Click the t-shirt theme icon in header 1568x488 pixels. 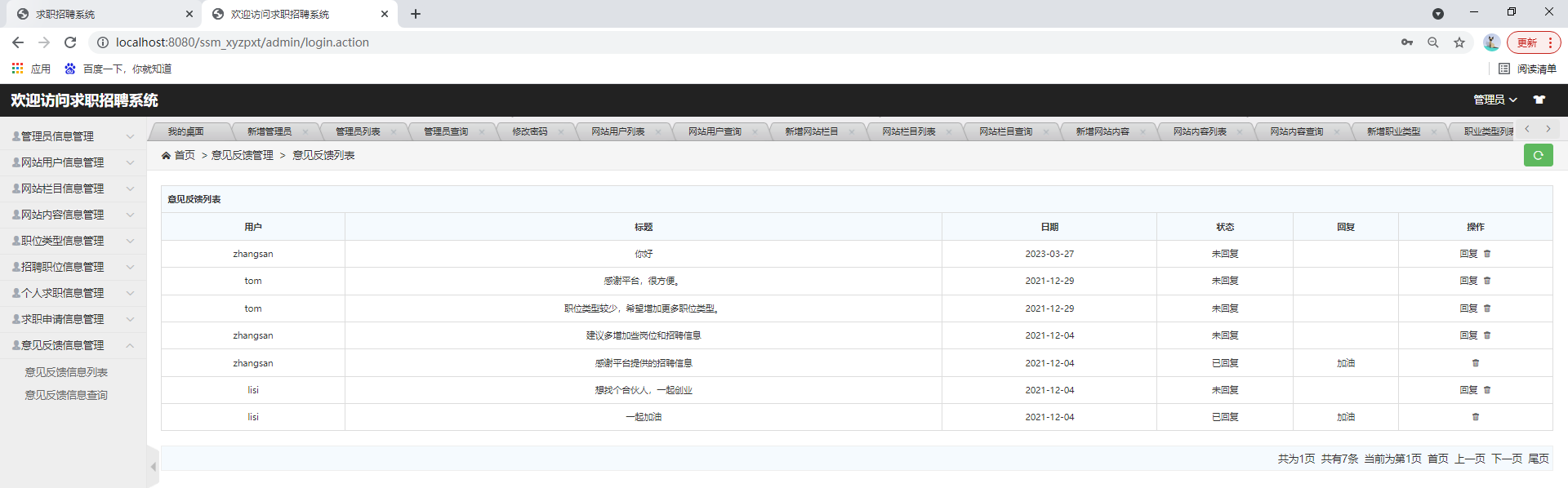tap(1539, 100)
